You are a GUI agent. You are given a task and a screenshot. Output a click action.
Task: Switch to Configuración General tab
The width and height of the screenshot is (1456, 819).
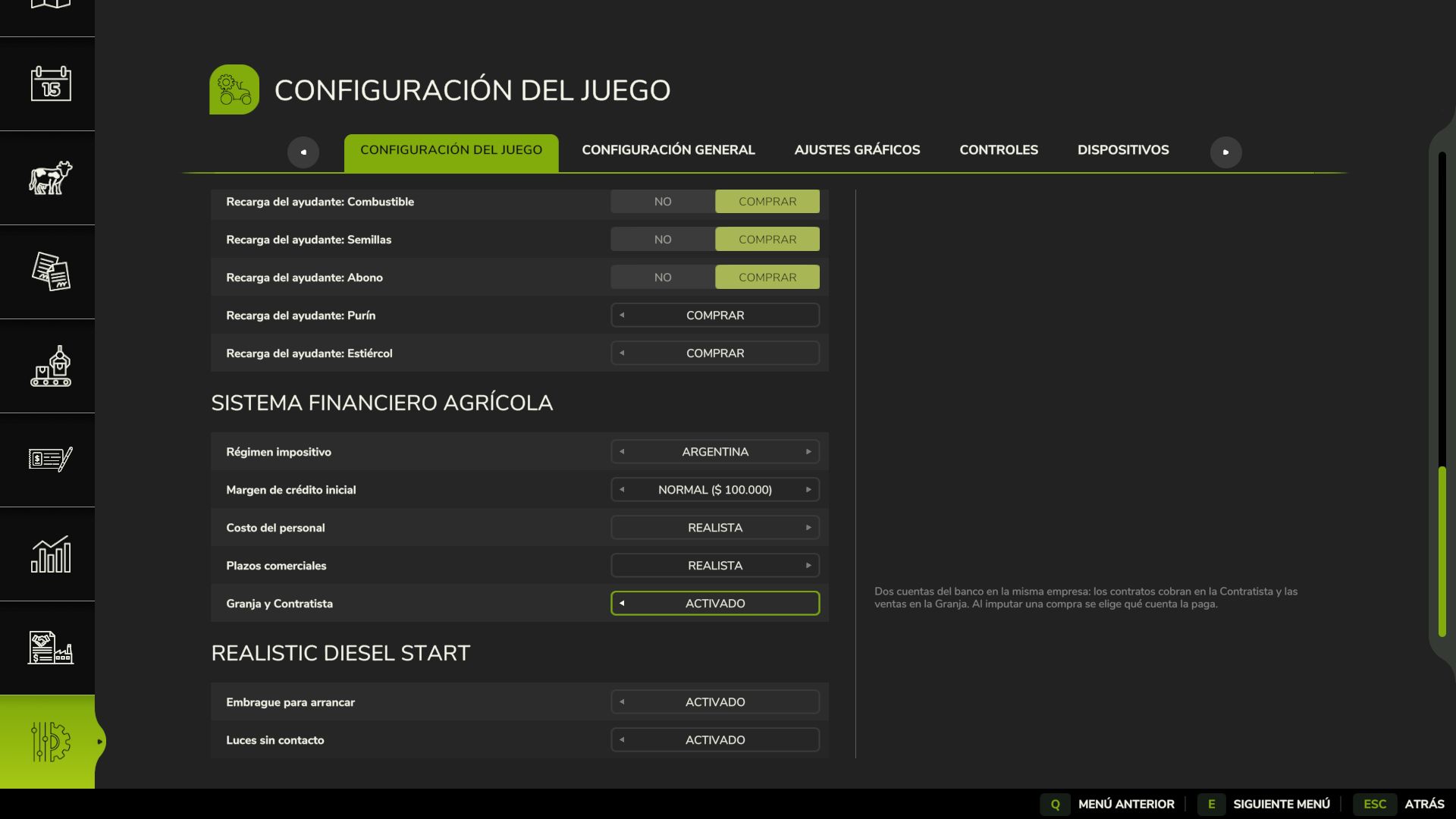pyautogui.click(x=668, y=150)
